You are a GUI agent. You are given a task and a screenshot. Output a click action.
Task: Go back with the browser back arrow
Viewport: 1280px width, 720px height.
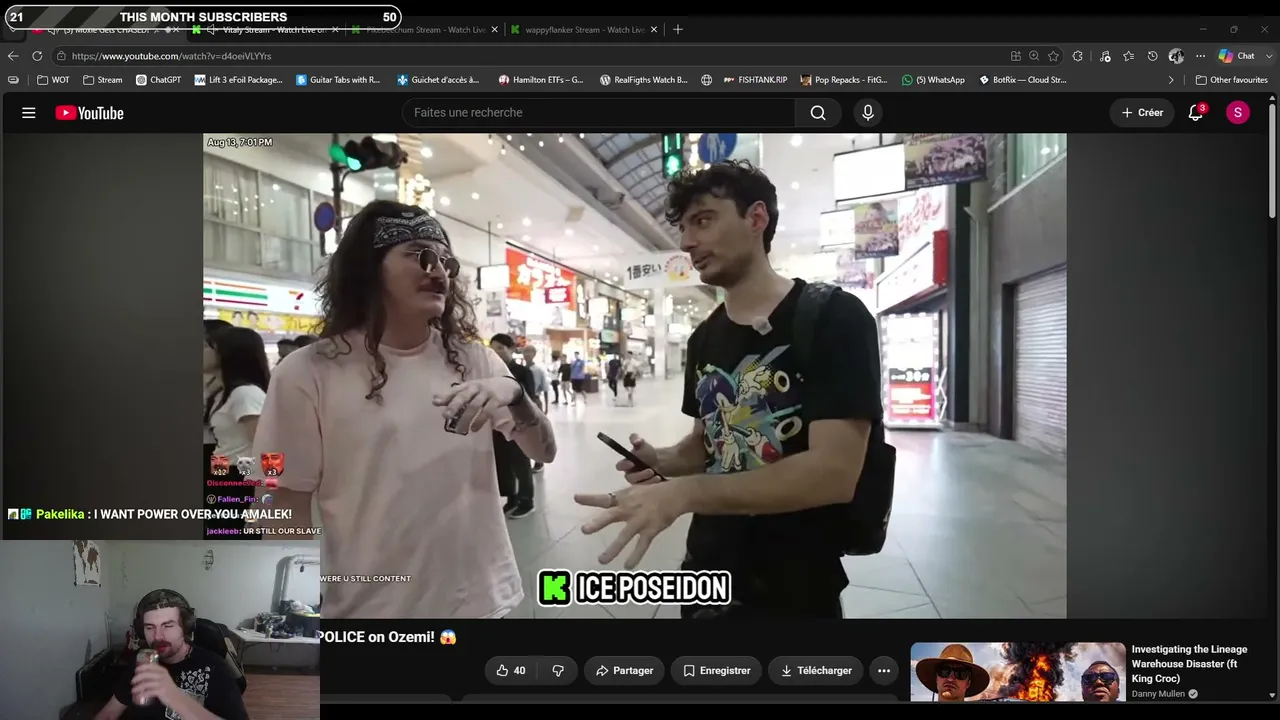[13, 56]
